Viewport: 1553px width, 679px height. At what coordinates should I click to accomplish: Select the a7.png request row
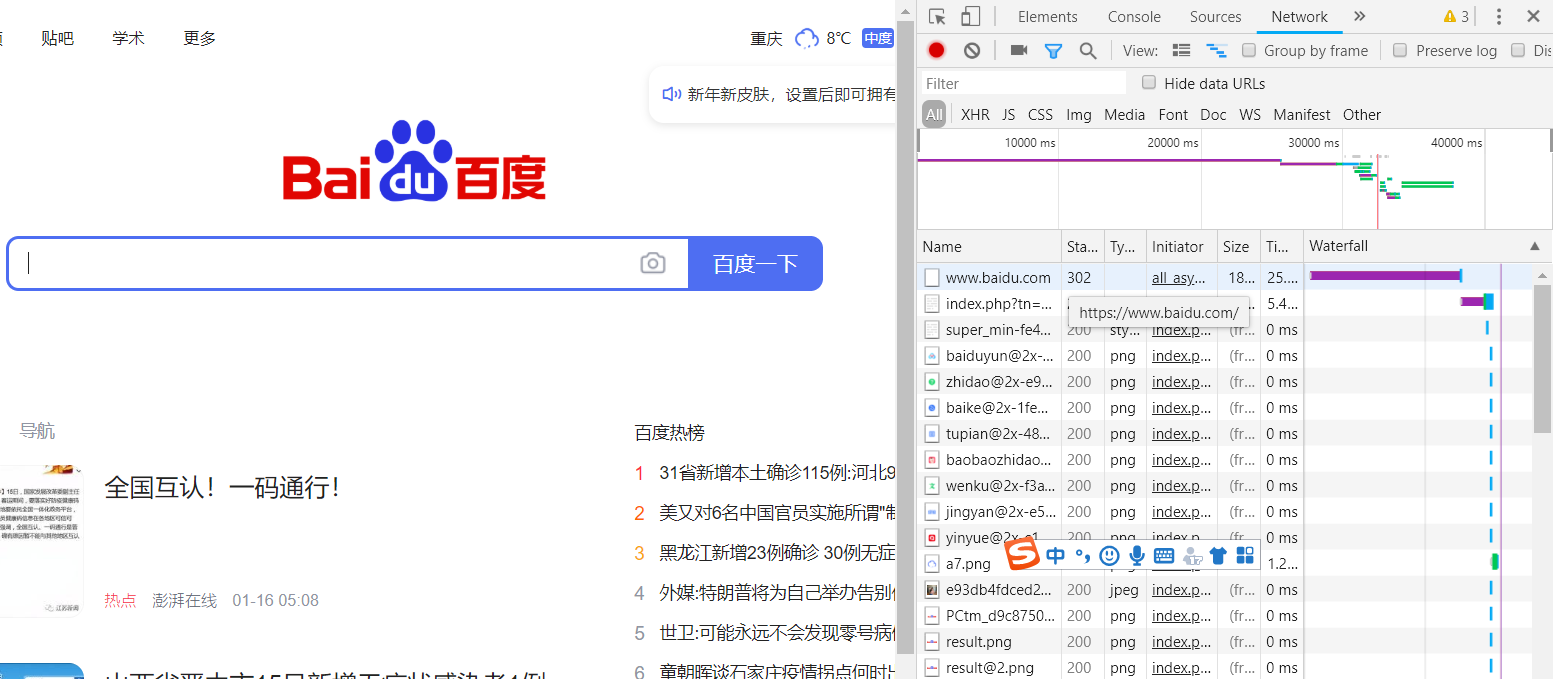coord(1225,563)
